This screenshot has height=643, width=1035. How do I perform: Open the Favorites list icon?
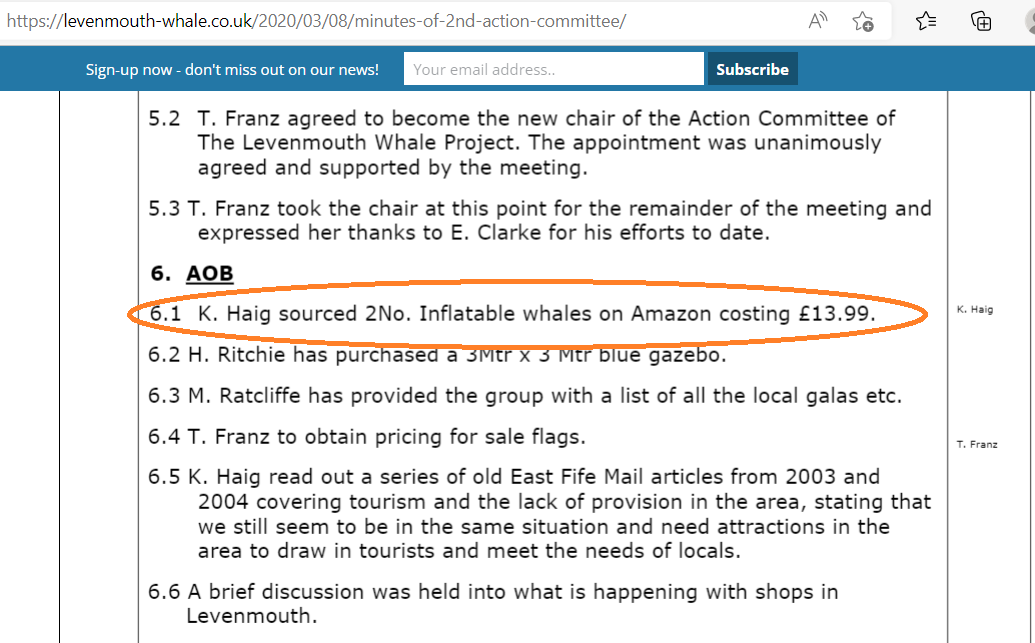coord(926,21)
